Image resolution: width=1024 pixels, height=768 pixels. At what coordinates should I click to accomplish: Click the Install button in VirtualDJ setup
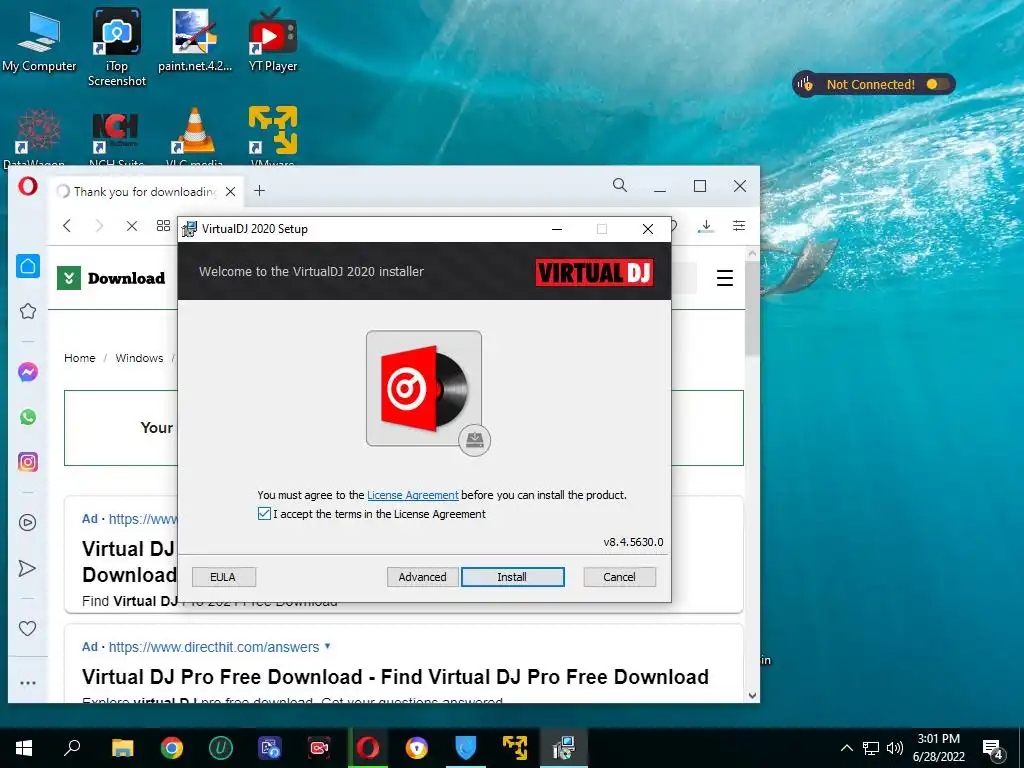(x=513, y=577)
